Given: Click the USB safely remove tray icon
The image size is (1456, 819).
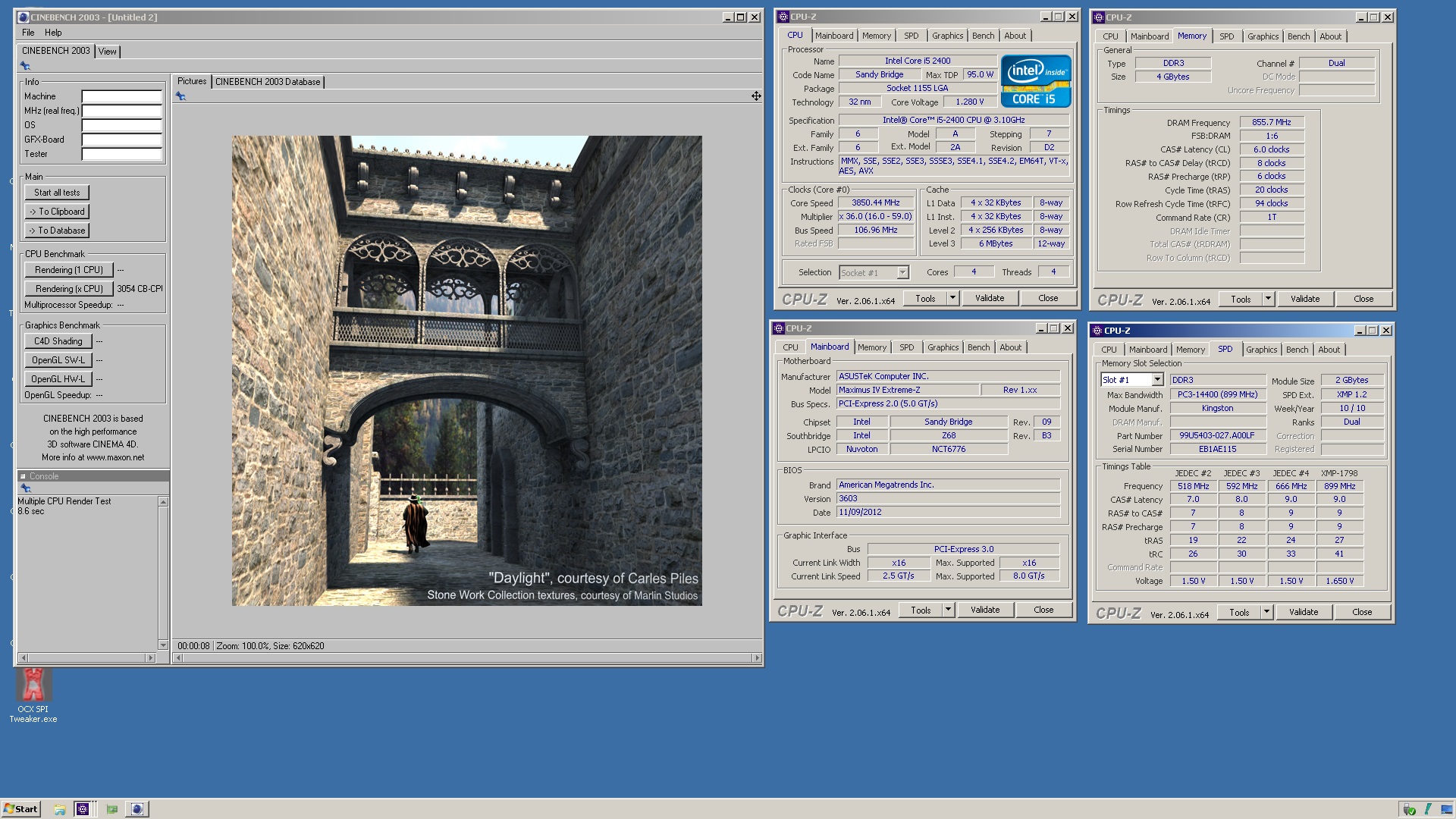Looking at the screenshot, I should click(x=1409, y=809).
